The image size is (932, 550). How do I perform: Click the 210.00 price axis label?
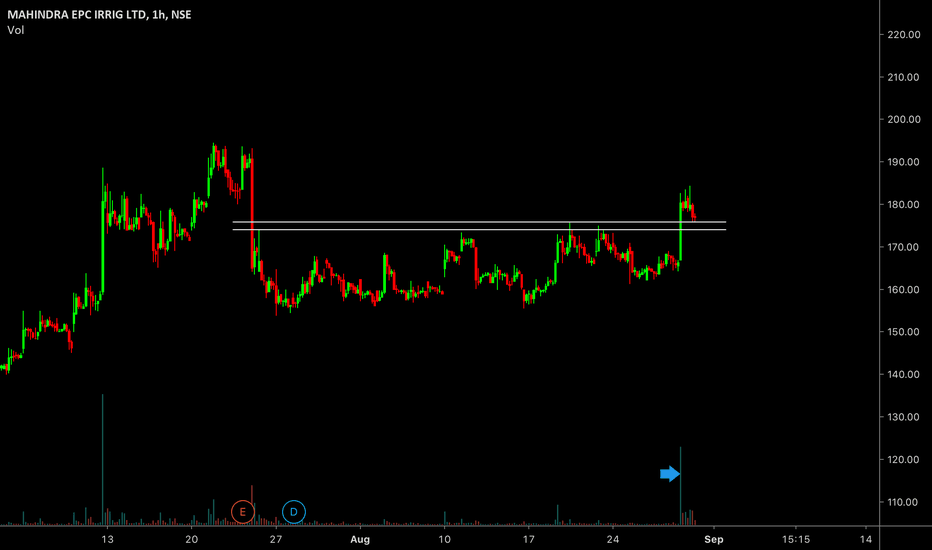click(903, 77)
